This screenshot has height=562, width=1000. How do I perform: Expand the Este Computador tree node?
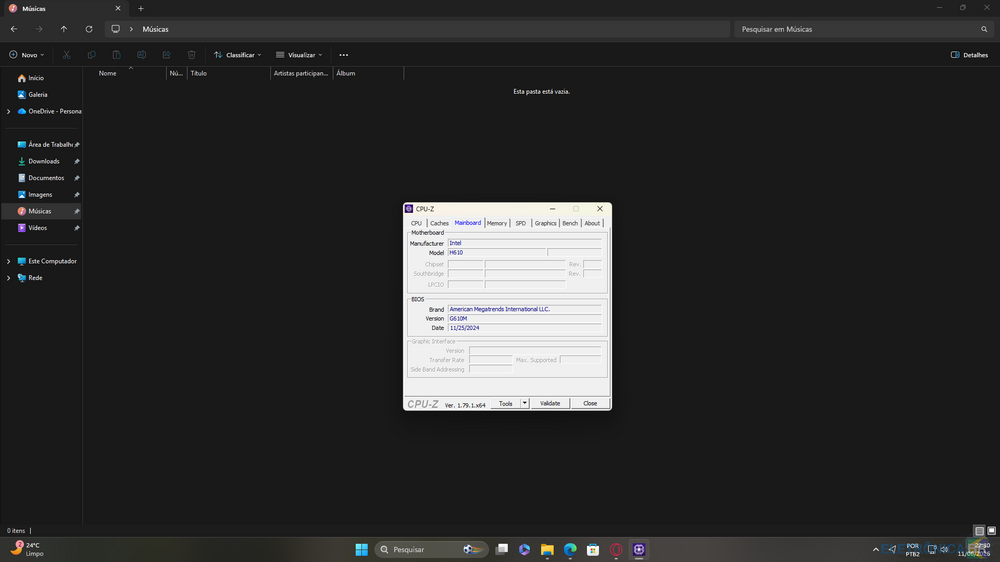point(8,261)
